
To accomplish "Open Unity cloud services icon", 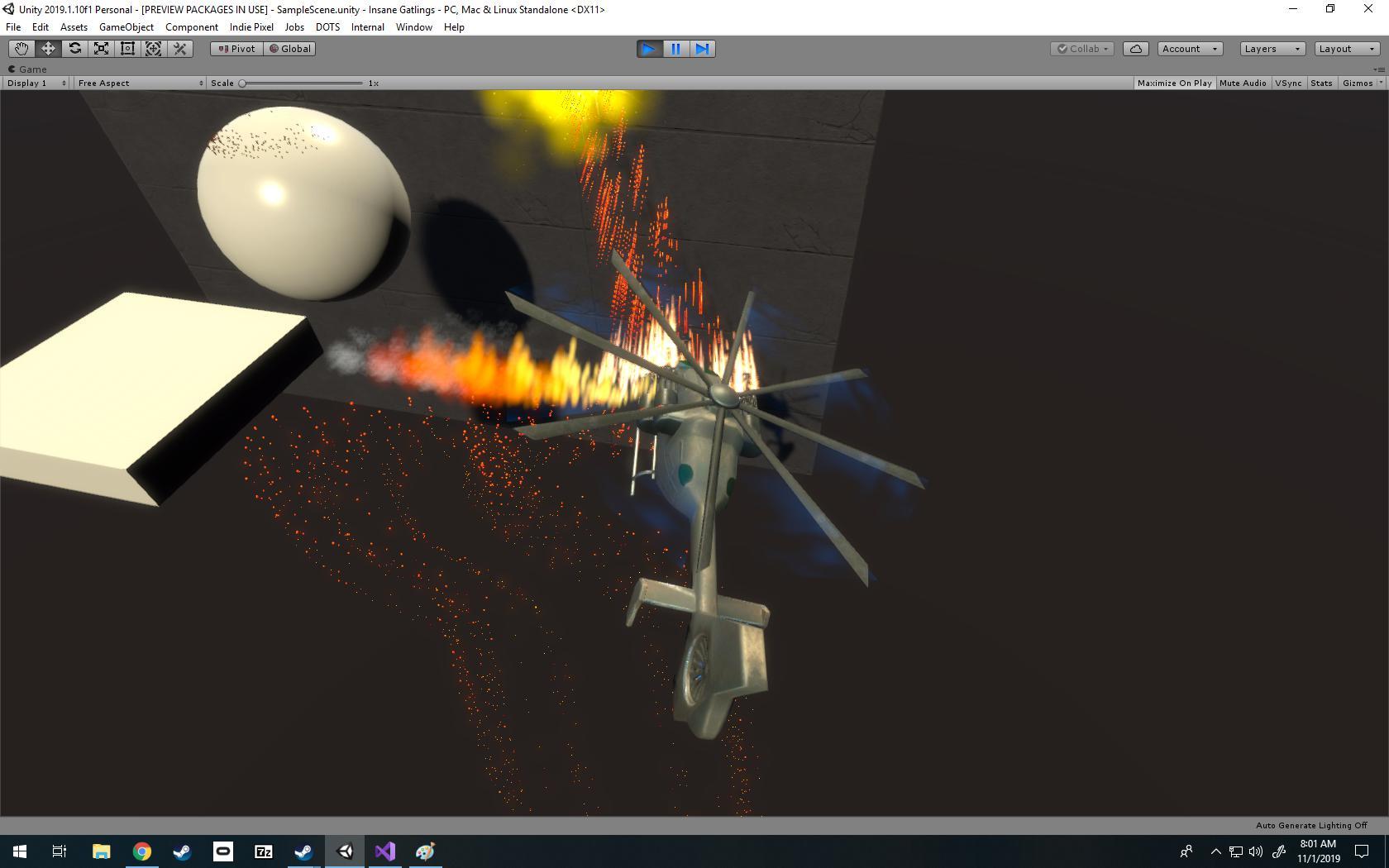I will [1135, 49].
